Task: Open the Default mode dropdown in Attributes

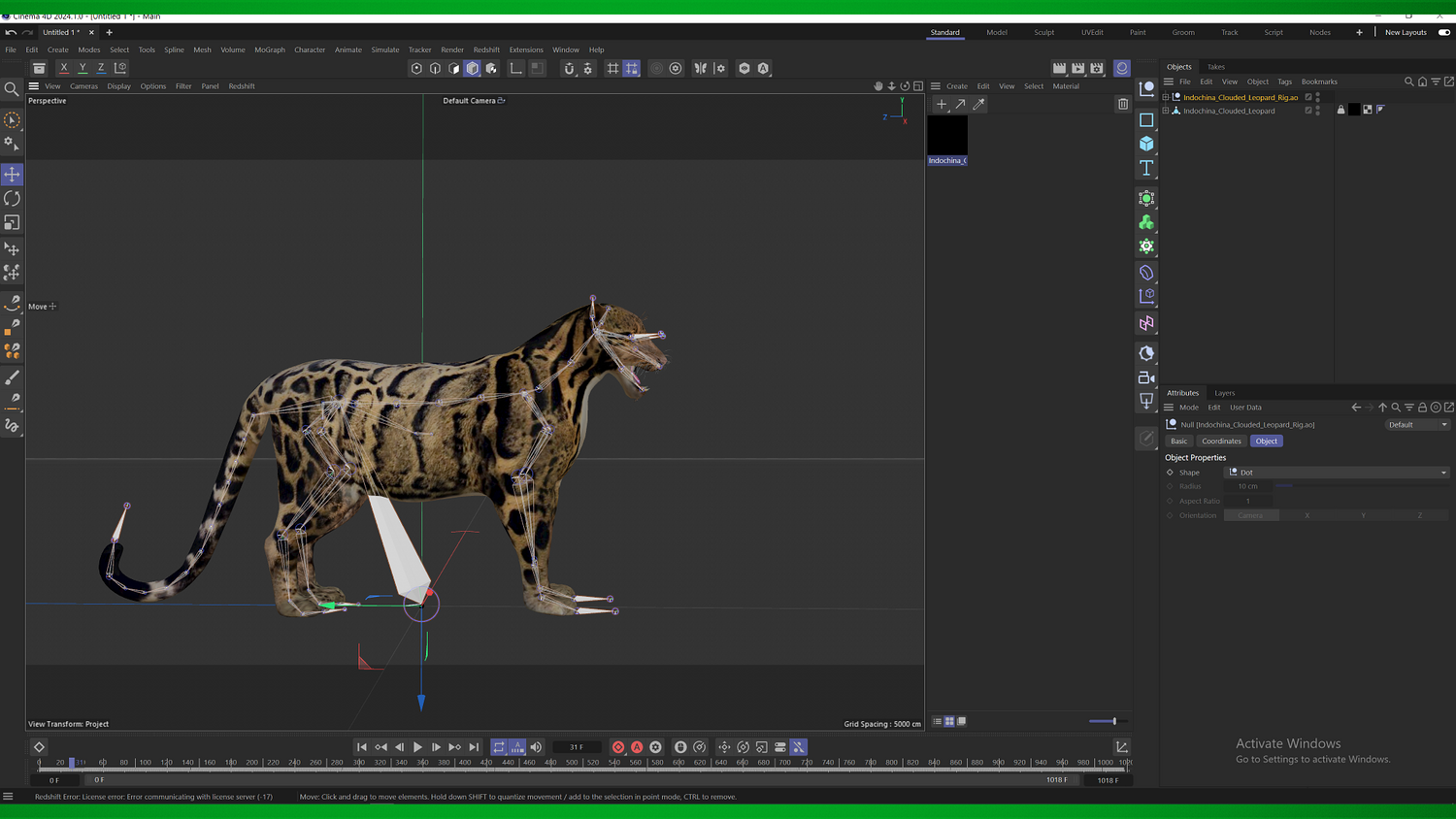Action: (1417, 425)
